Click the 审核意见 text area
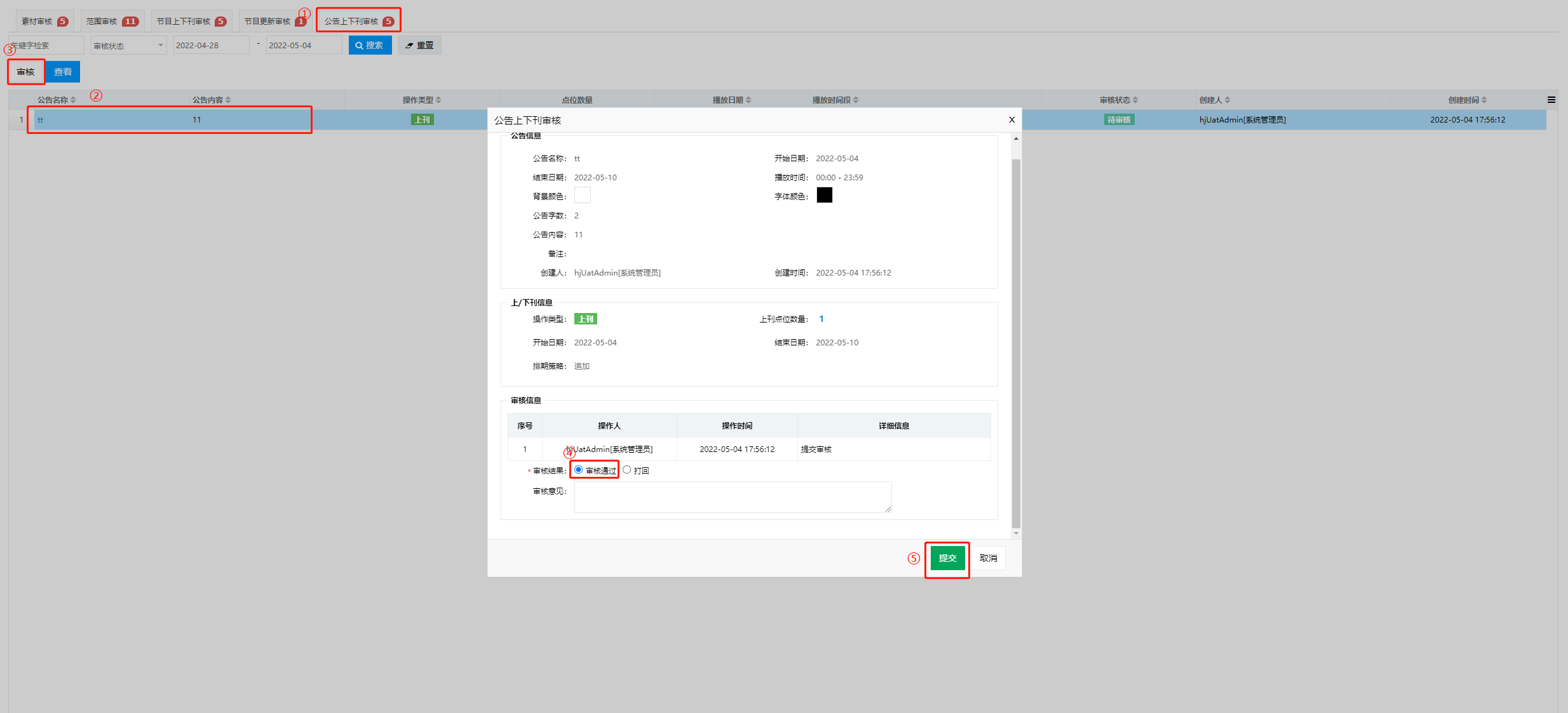This screenshot has width=1568, height=713. coord(733,496)
